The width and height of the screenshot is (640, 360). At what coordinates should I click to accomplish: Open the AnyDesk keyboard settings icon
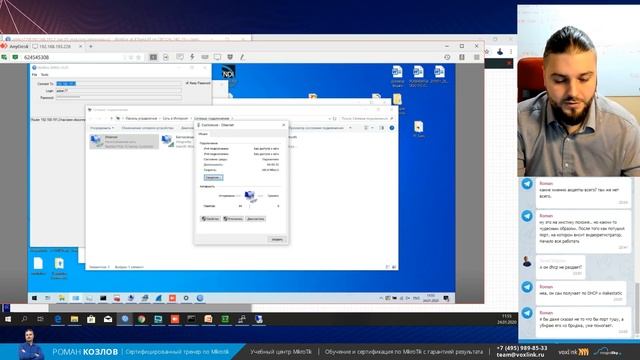(x=205, y=57)
